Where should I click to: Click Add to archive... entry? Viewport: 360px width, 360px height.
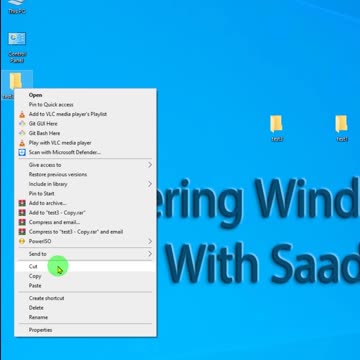[x=85, y=203]
